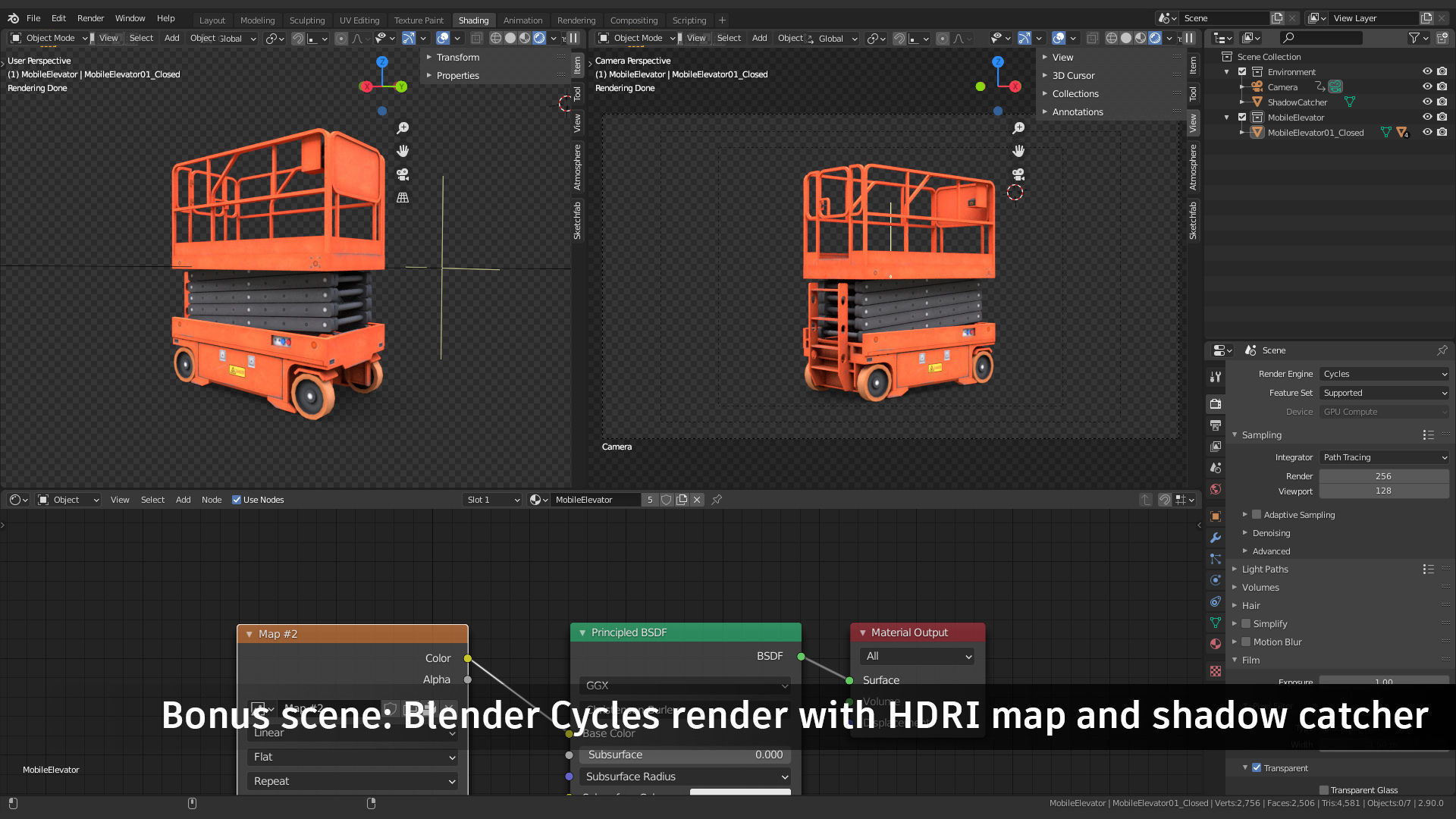Click zoom magnifier gizmo in camera viewport
This screenshot has width=1456, height=819.
tap(1018, 128)
